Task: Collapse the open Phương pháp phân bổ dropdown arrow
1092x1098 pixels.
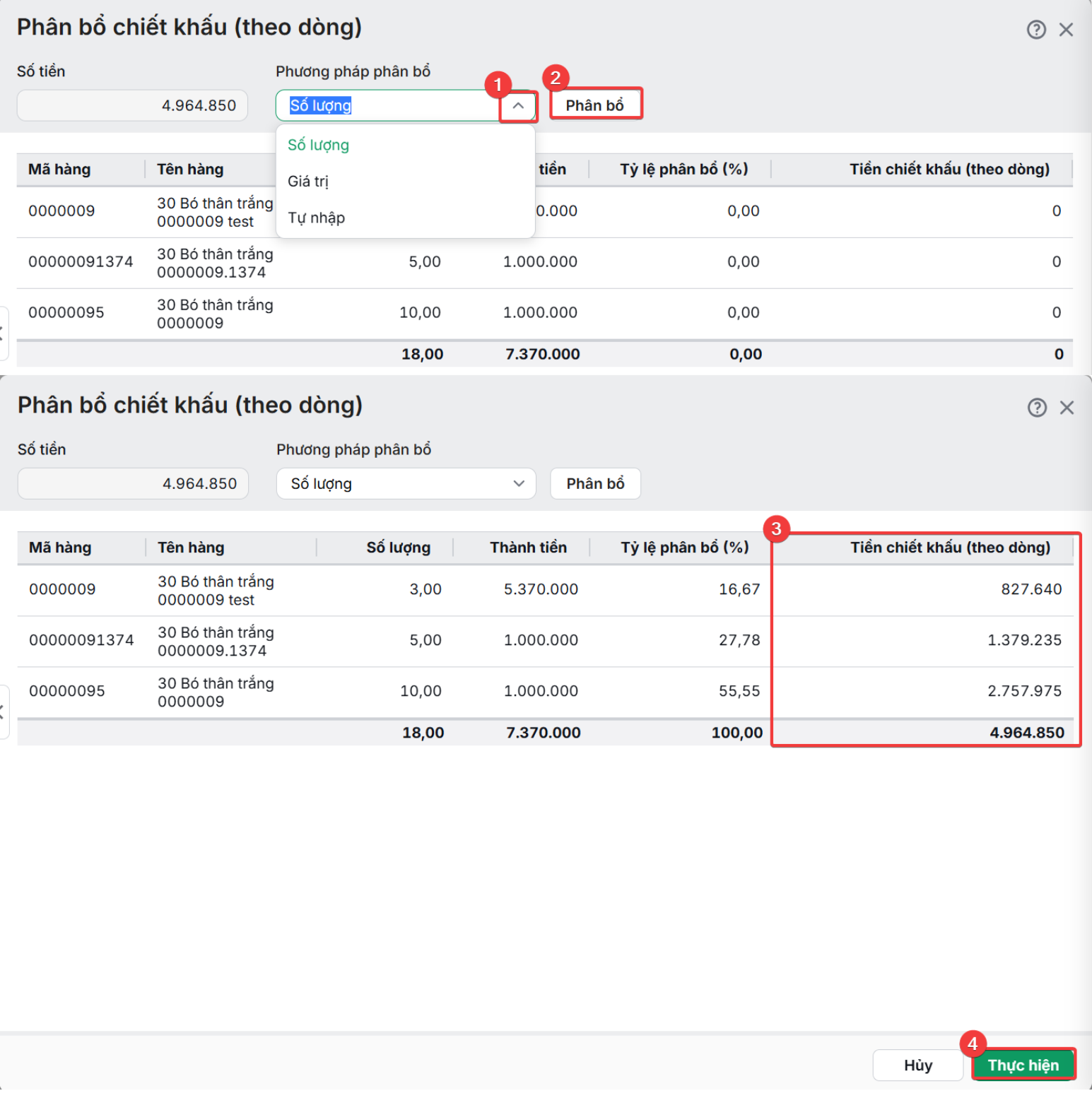Action: pyautogui.click(x=518, y=105)
